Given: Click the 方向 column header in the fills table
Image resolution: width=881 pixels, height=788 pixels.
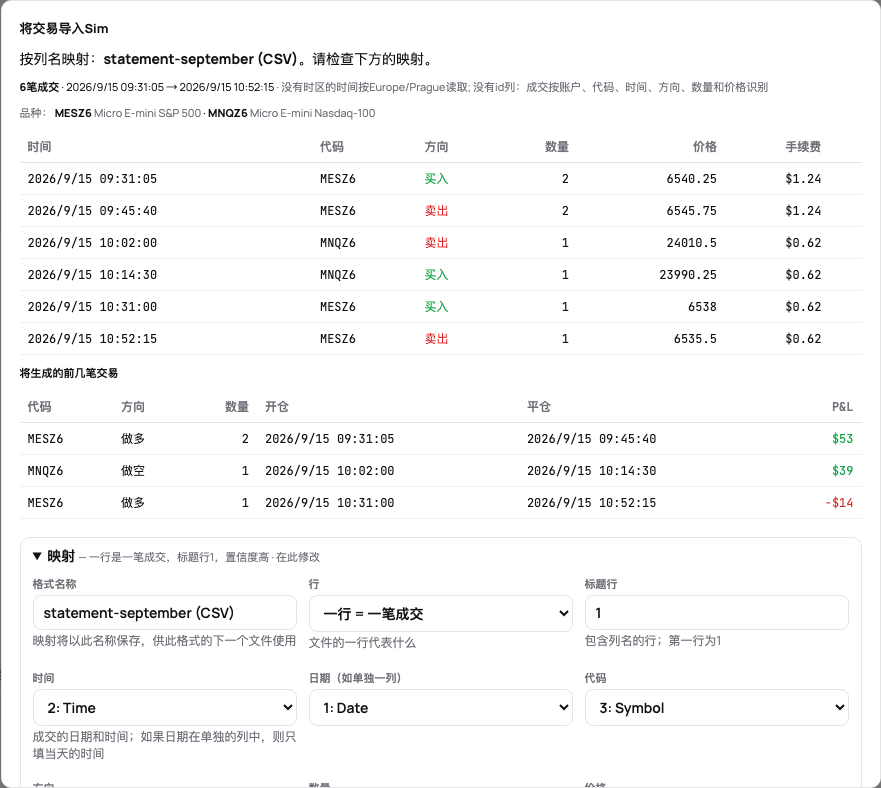Looking at the screenshot, I should point(436,147).
